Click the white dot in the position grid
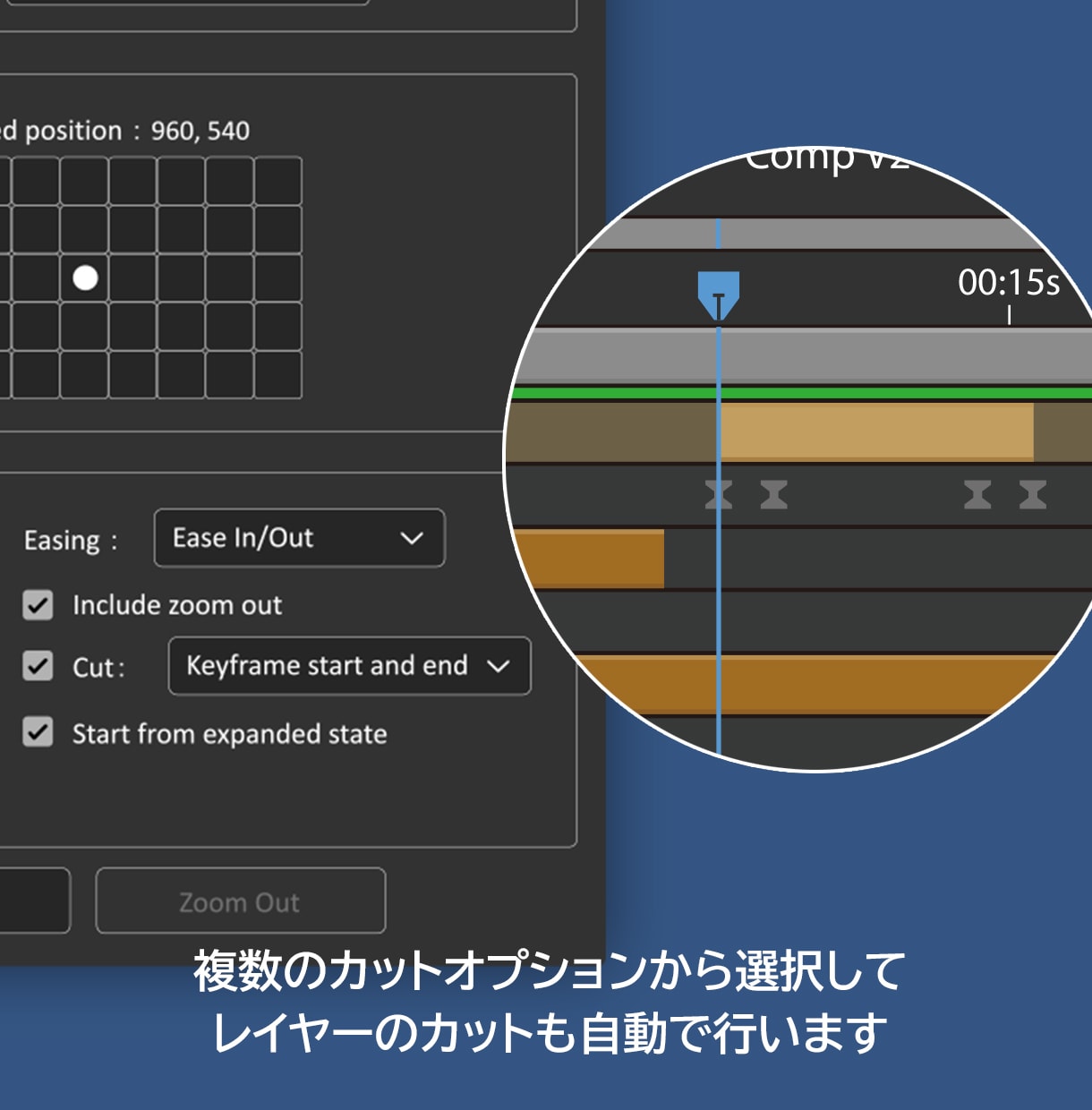1092x1110 pixels. coord(85,278)
